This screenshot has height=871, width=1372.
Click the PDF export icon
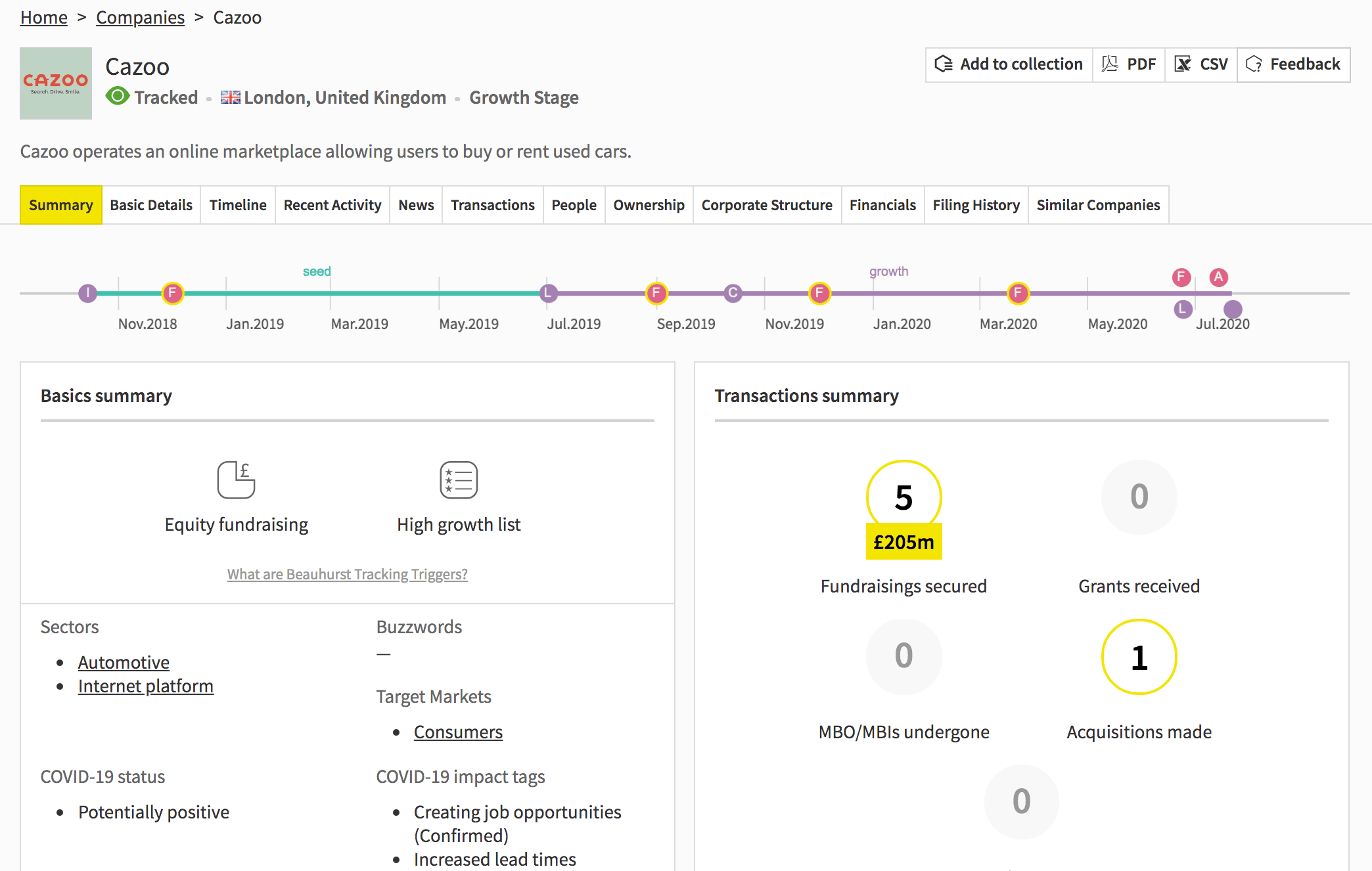[x=1110, y=64]
